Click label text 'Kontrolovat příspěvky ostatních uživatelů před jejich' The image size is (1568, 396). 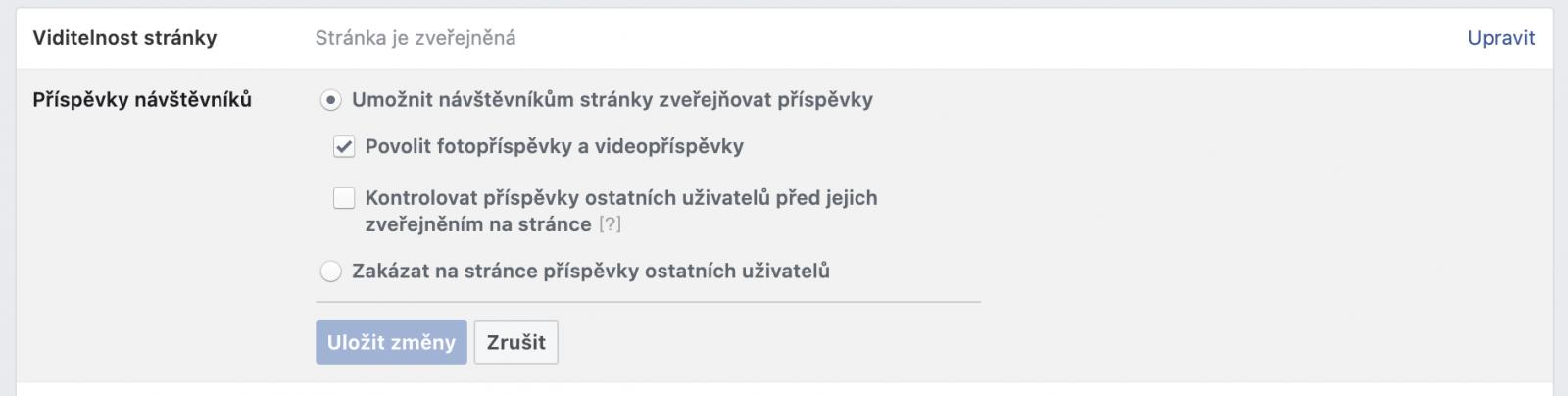coord(620,198)
